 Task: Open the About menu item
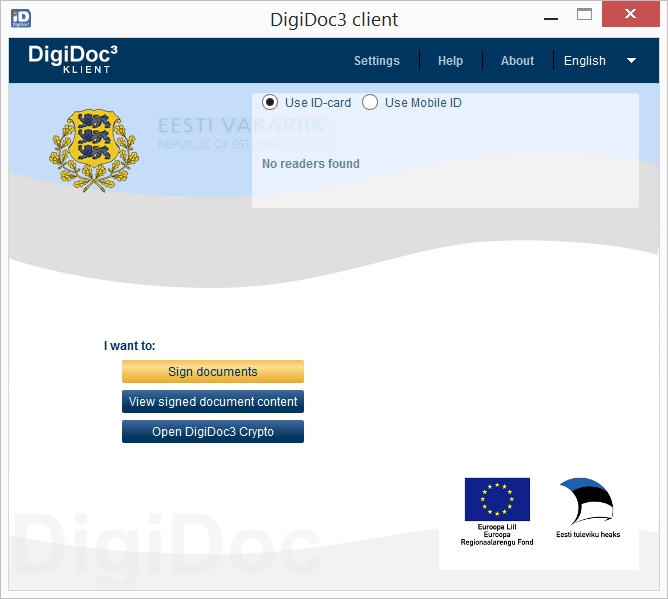pyautogui.click(x=517, y=60)
